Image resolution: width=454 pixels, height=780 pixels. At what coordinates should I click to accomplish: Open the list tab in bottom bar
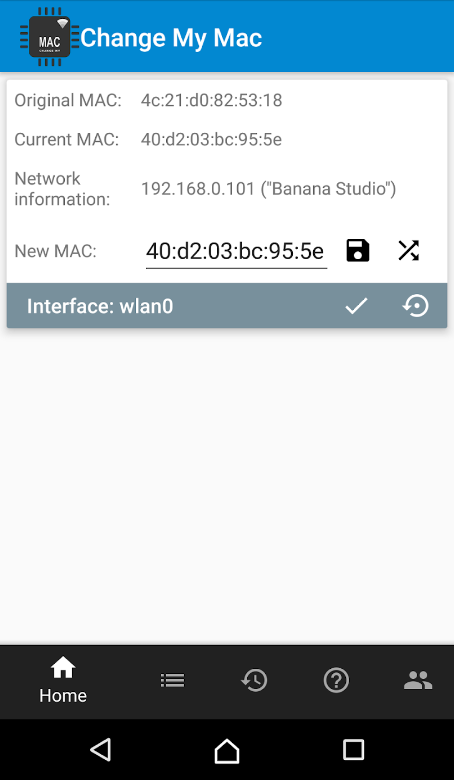(x=172, y=680)
